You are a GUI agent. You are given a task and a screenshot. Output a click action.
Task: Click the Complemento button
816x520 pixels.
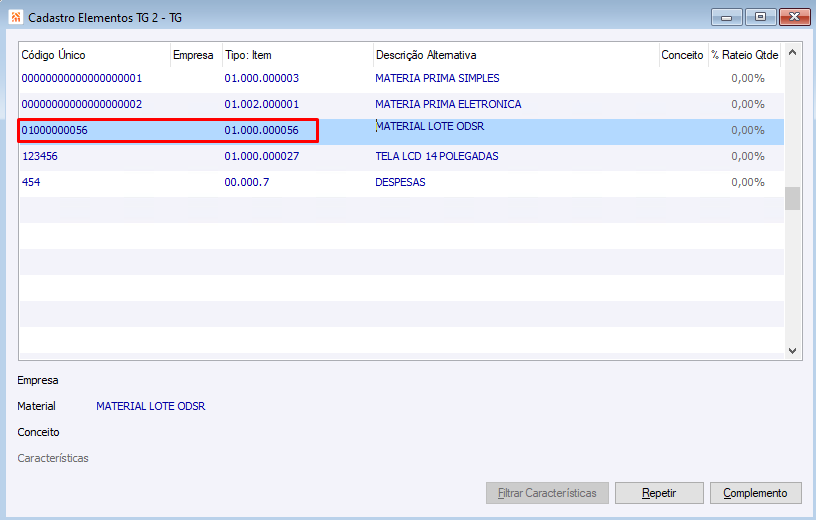(x=756, y=493)
